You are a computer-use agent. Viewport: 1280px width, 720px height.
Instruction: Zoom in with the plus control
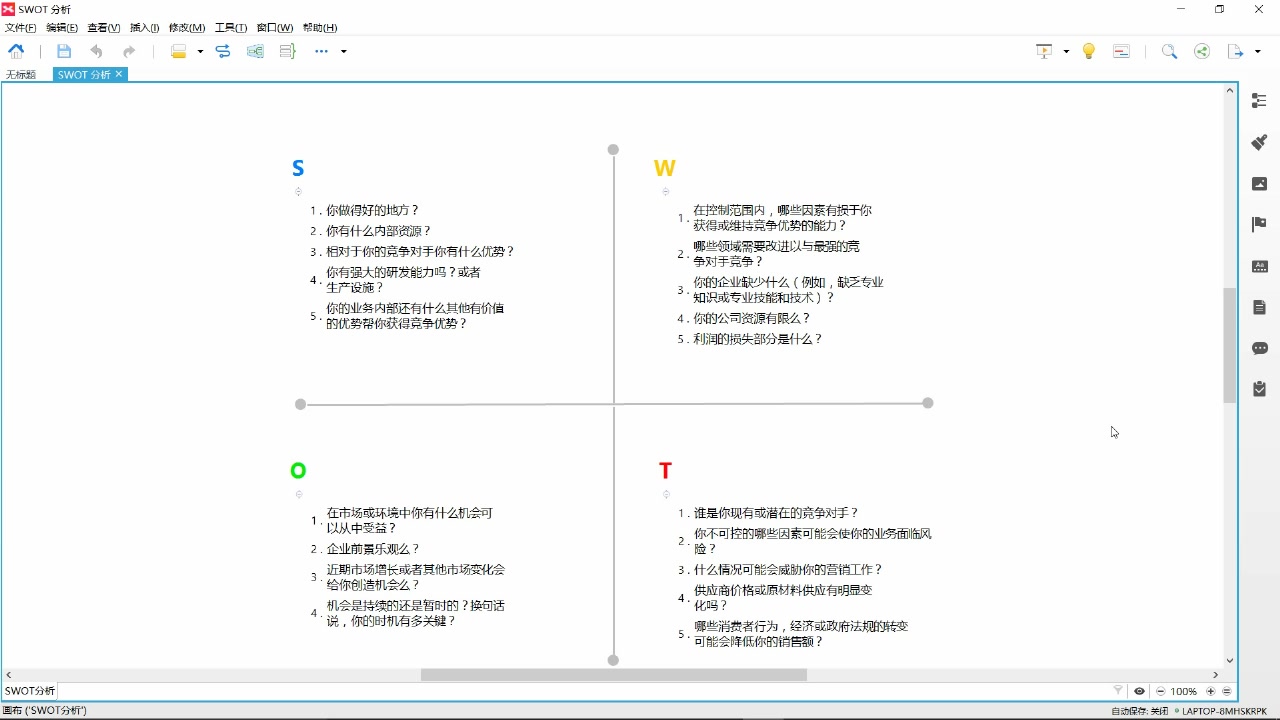1210,691
